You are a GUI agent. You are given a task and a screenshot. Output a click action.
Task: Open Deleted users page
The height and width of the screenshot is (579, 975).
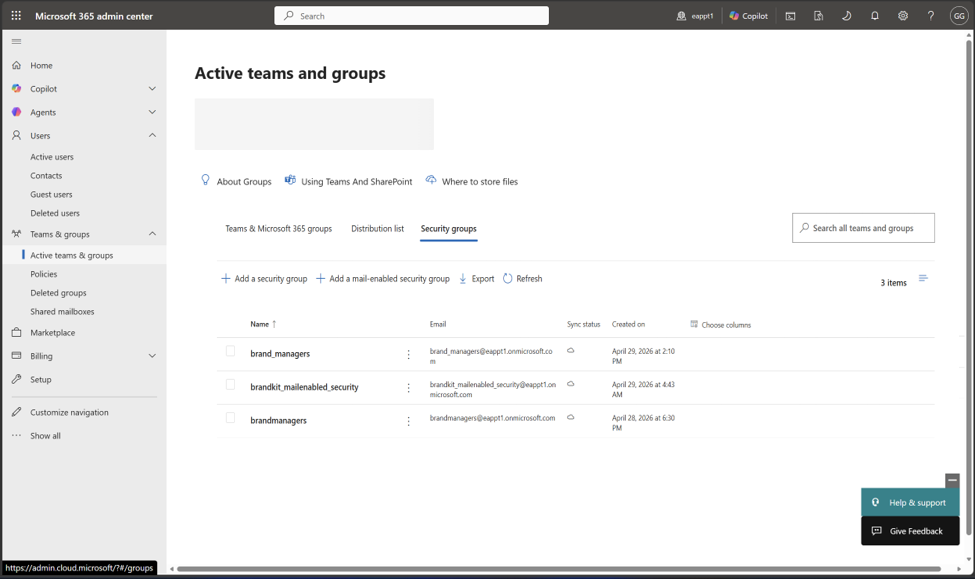coord(55,213)
